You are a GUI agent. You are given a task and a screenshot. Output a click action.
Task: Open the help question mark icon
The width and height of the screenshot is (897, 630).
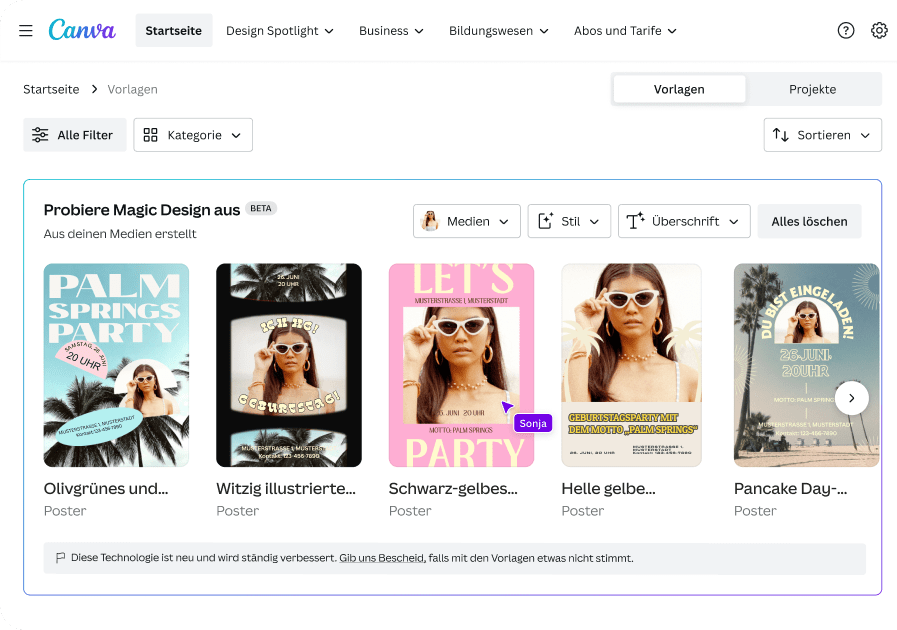(x=845, y=30)
